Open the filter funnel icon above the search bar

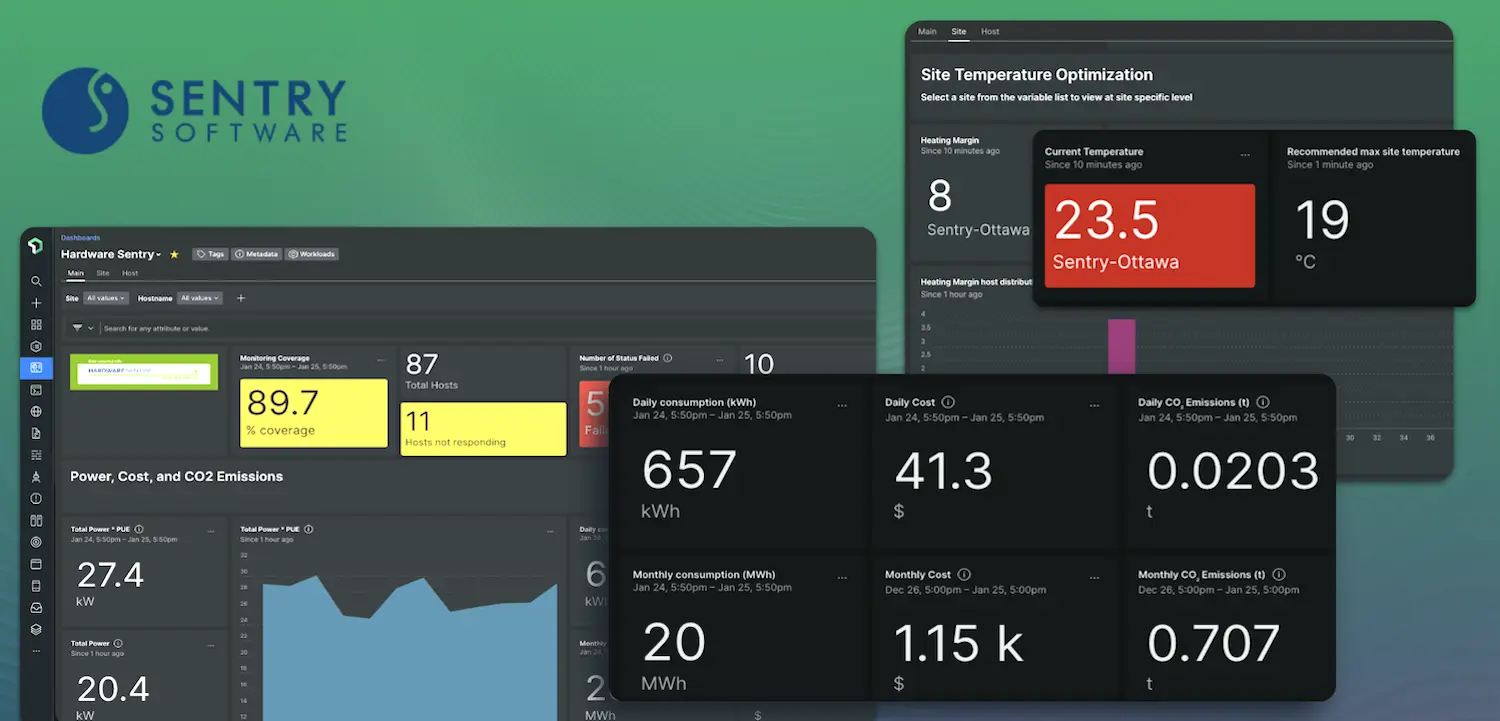pyautogui.click(x=78, y=328)
